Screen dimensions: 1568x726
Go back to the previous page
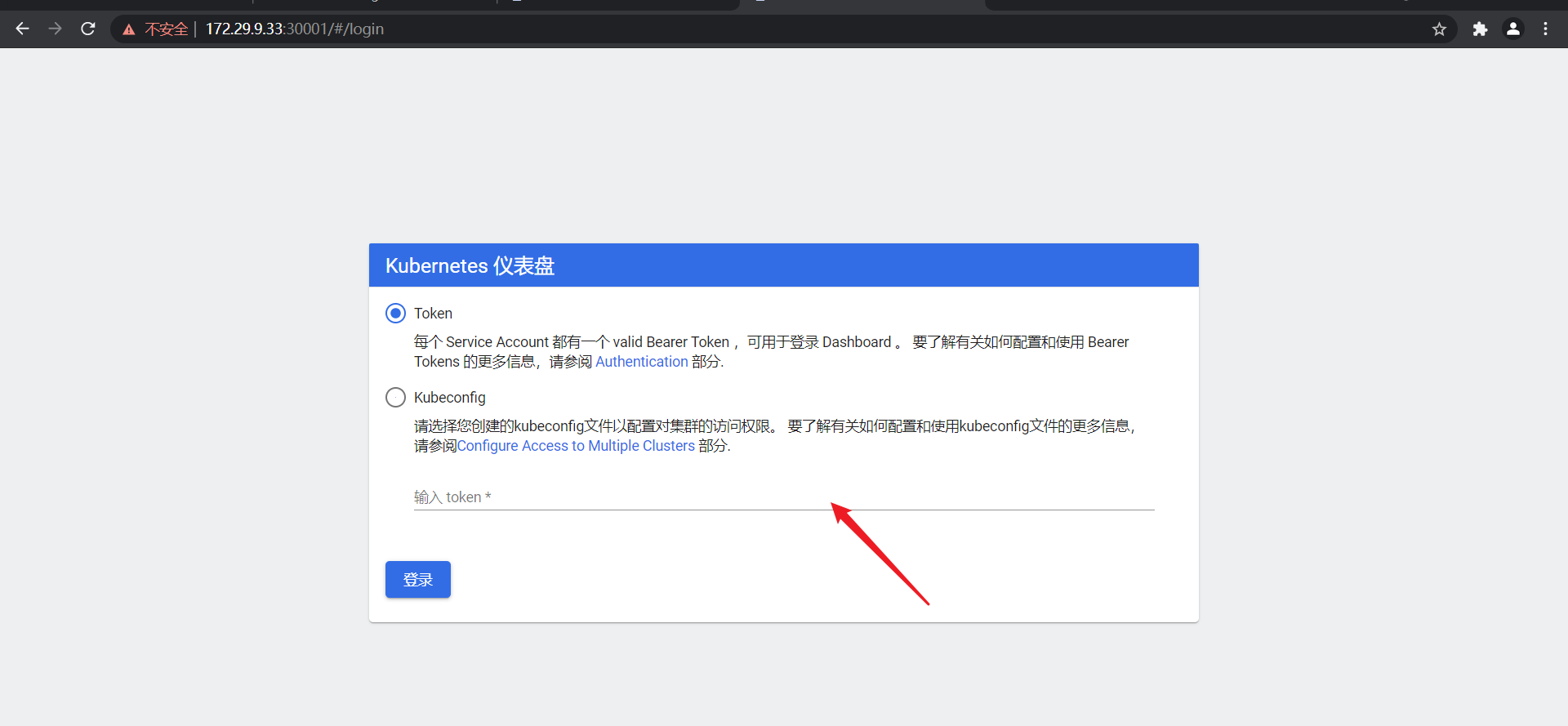click(x=22, y=29)
